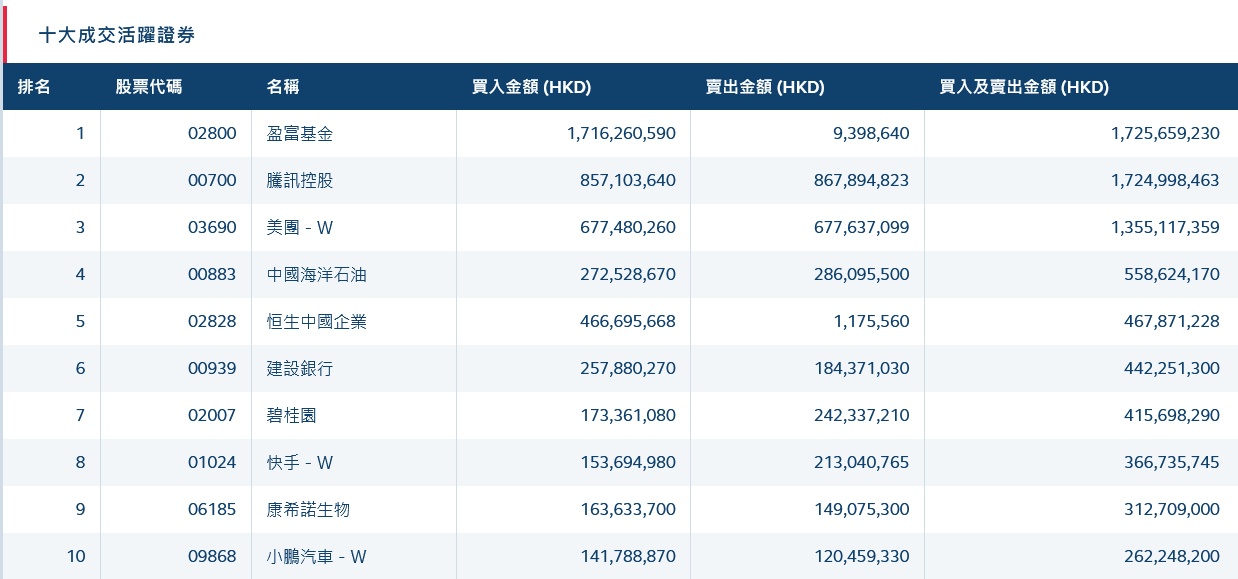Select stock code 02800
Viewport: 1238px width, 579px height.
[x=212, y=133]
